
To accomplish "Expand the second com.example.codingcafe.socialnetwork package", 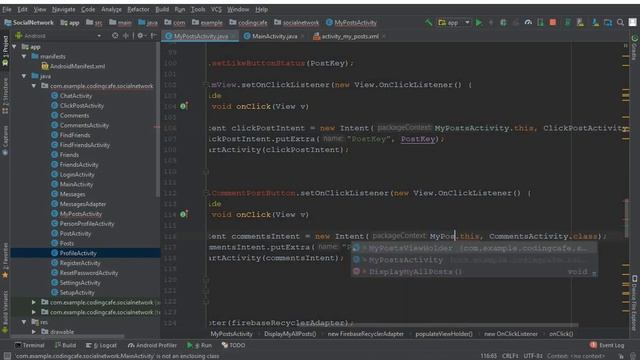I will [34, 302].
